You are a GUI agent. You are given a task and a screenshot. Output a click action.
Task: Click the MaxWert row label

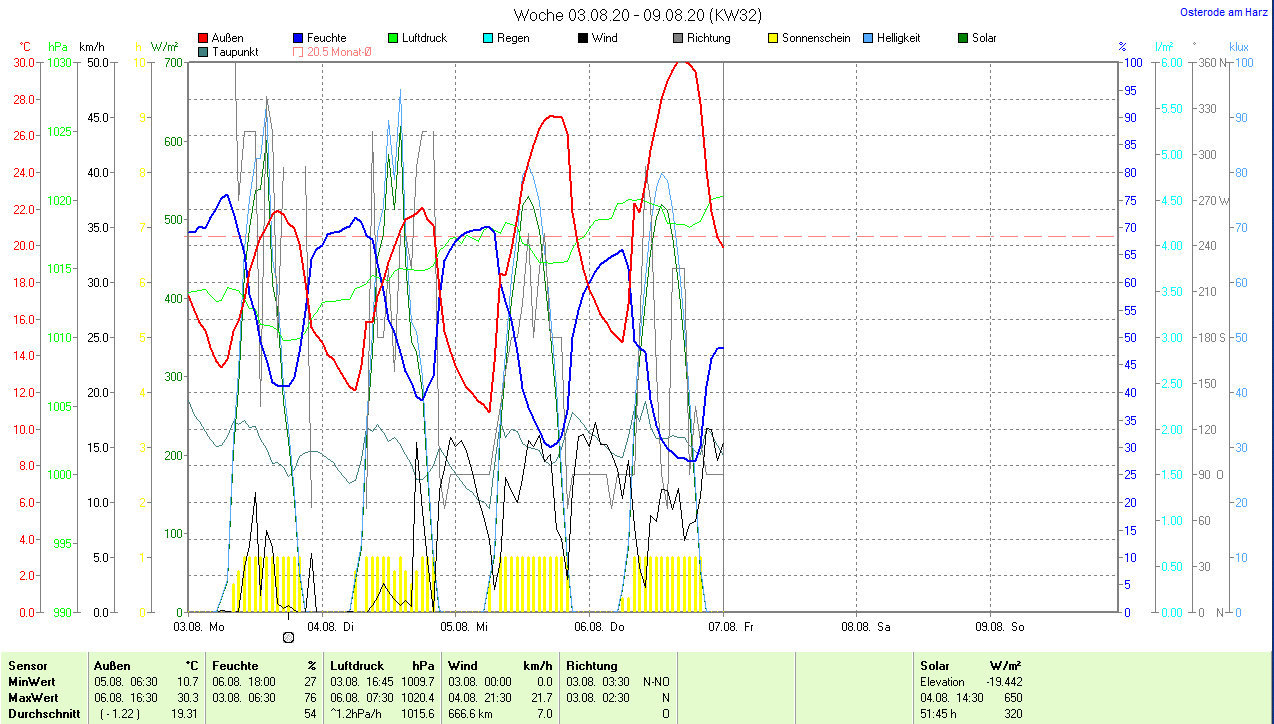click(33, 697)
